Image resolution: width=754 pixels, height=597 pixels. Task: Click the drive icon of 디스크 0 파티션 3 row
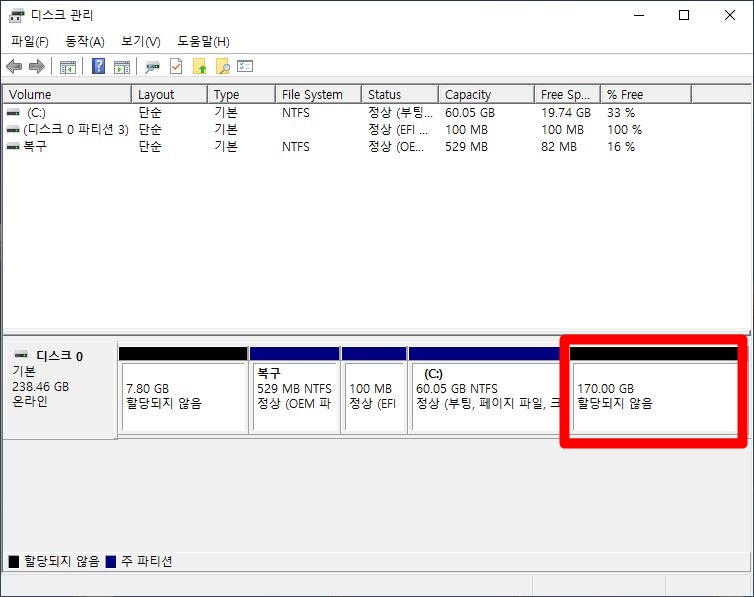click(x=13, y=129)
